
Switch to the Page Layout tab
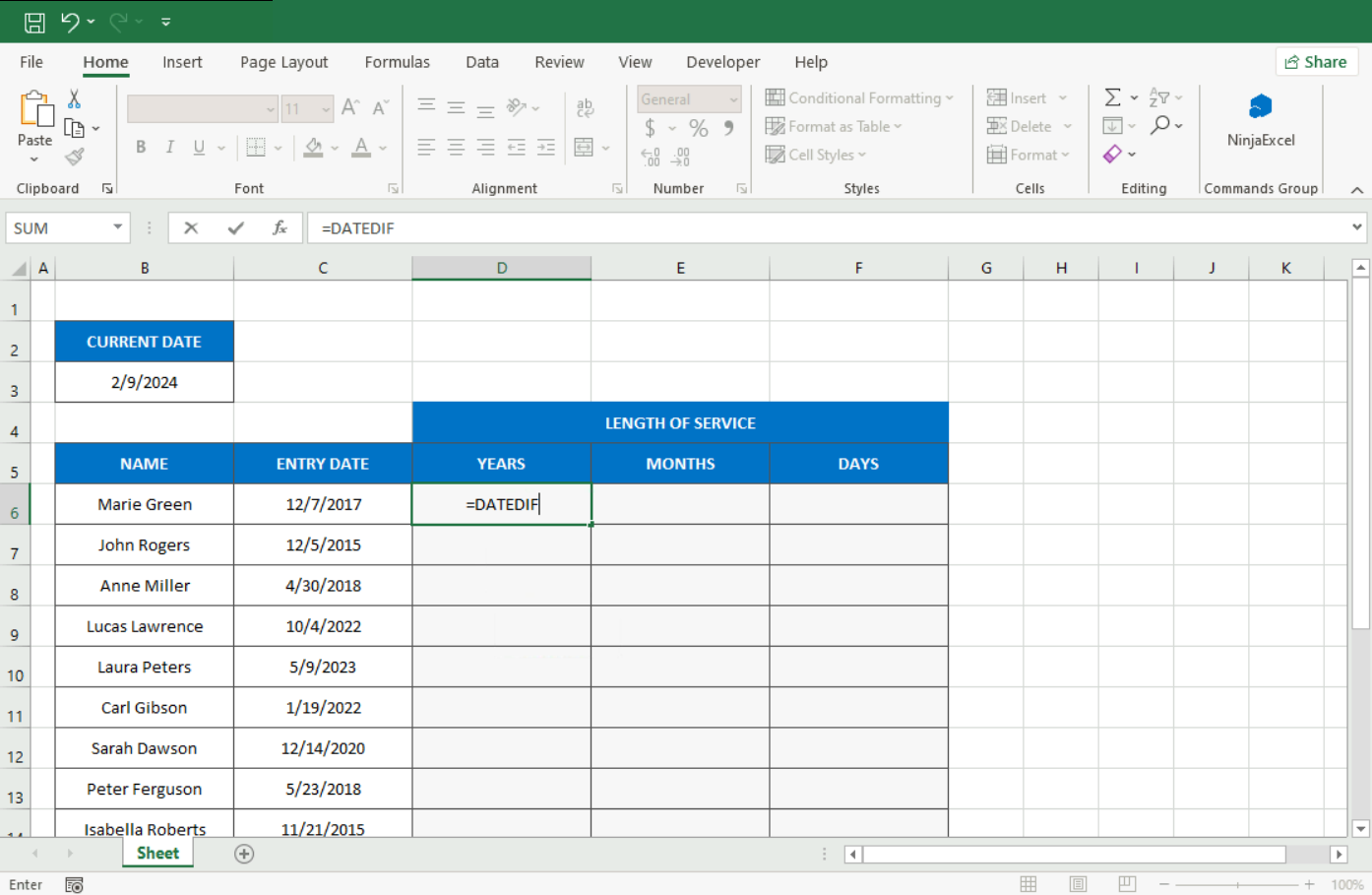pyautogui.click(x=283, y=62)
